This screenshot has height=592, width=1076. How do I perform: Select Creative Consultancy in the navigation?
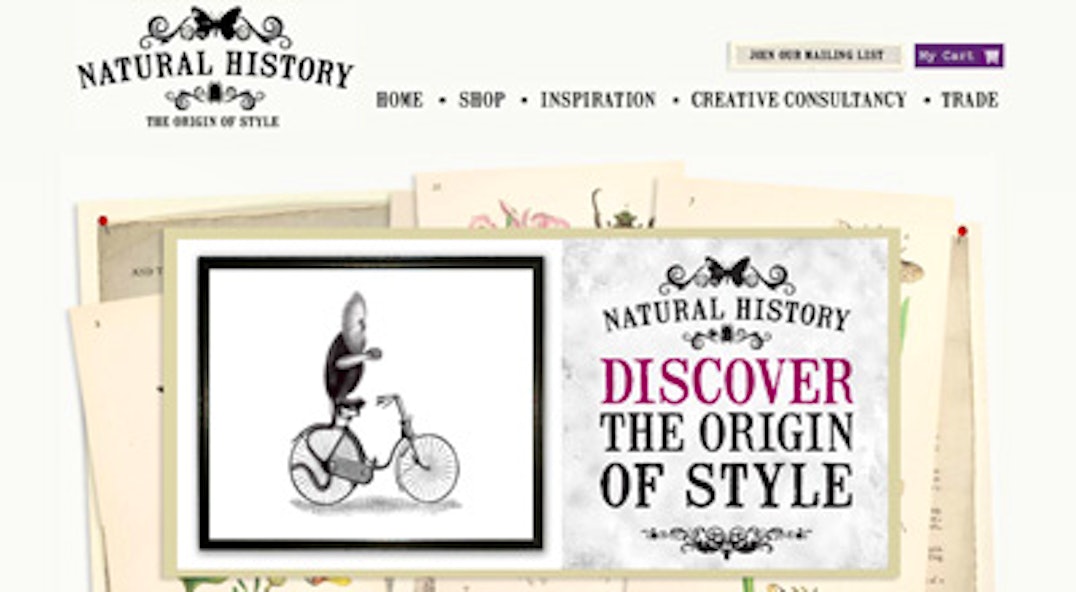(798, 100)
